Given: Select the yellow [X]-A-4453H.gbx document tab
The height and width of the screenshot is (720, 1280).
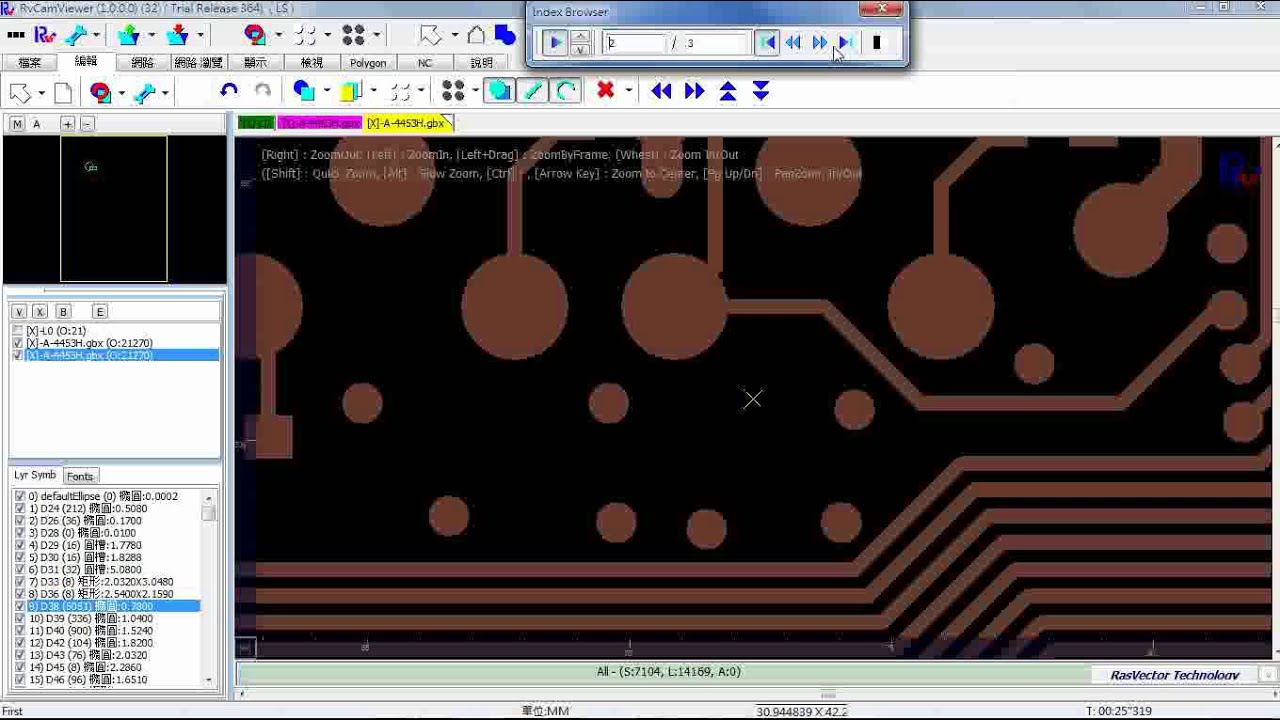Looking at the screenshot, I should [406, 123].
